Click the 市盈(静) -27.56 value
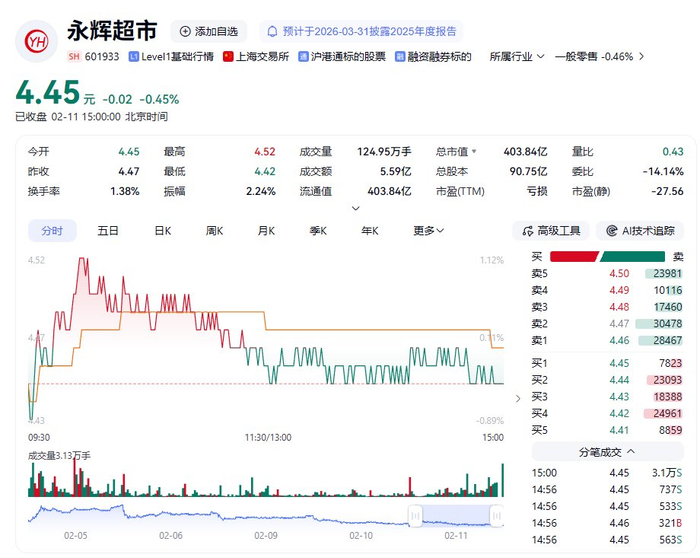Screen dimensions: 700x558 (x=667, y=192)
